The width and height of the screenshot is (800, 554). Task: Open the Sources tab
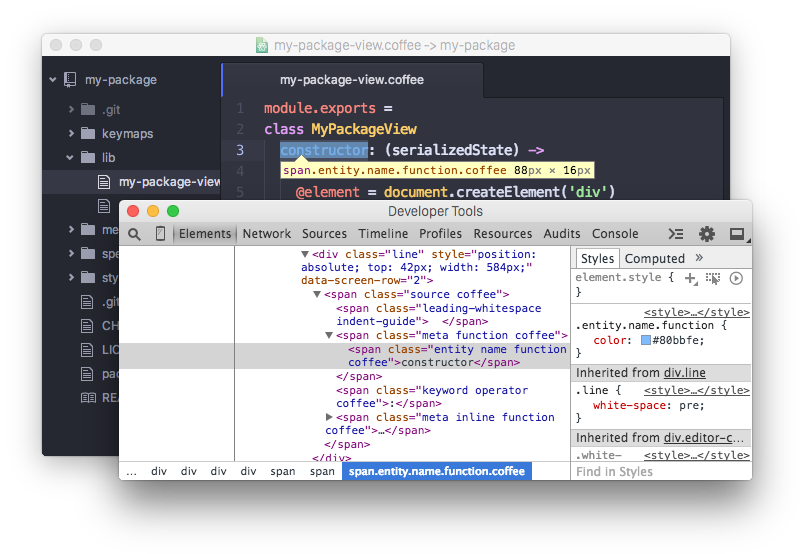click(324, 234)
